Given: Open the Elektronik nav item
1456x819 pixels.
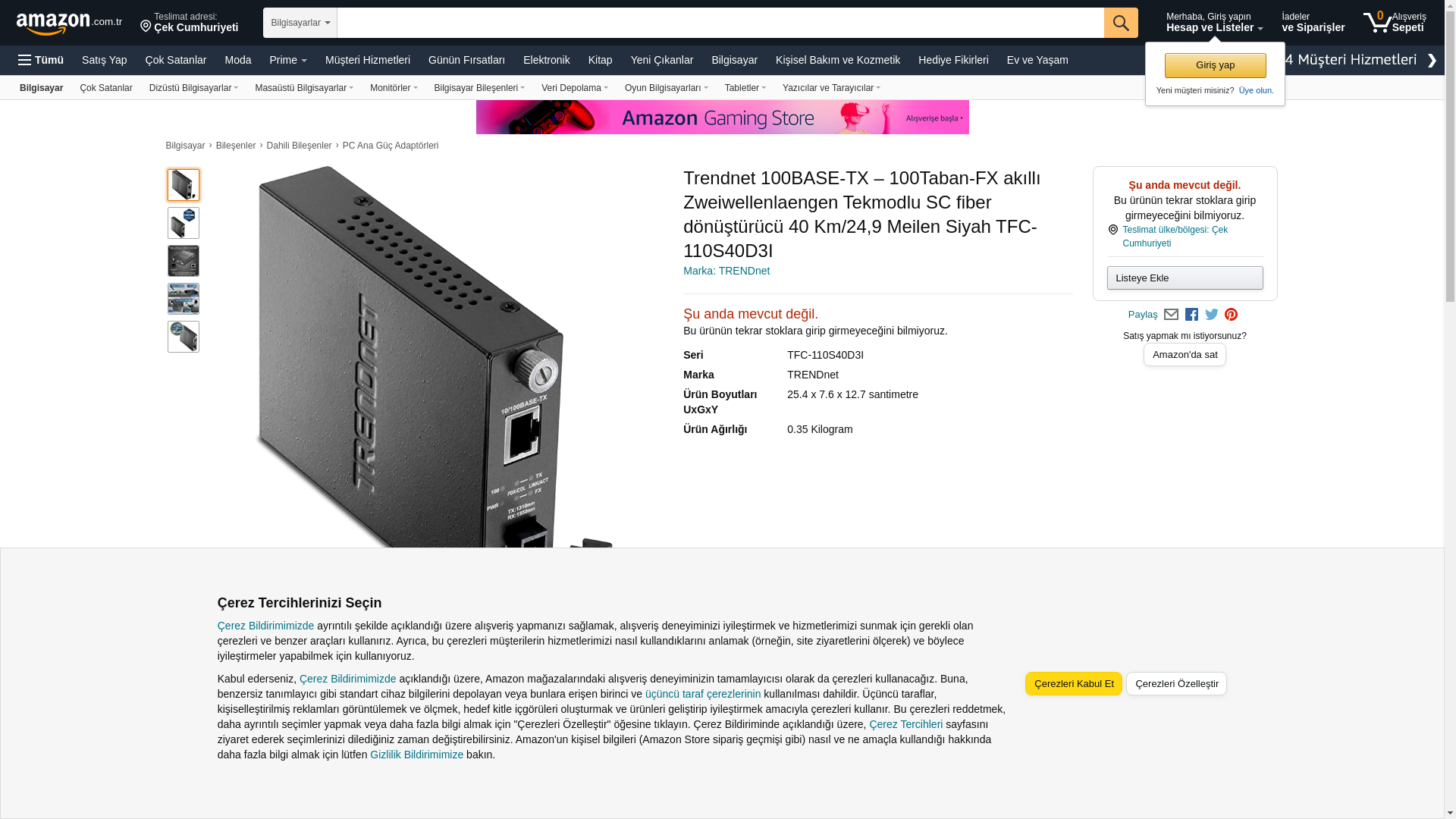Looking at the screenshot, I should pyautogui.click(x=547, y=60).
